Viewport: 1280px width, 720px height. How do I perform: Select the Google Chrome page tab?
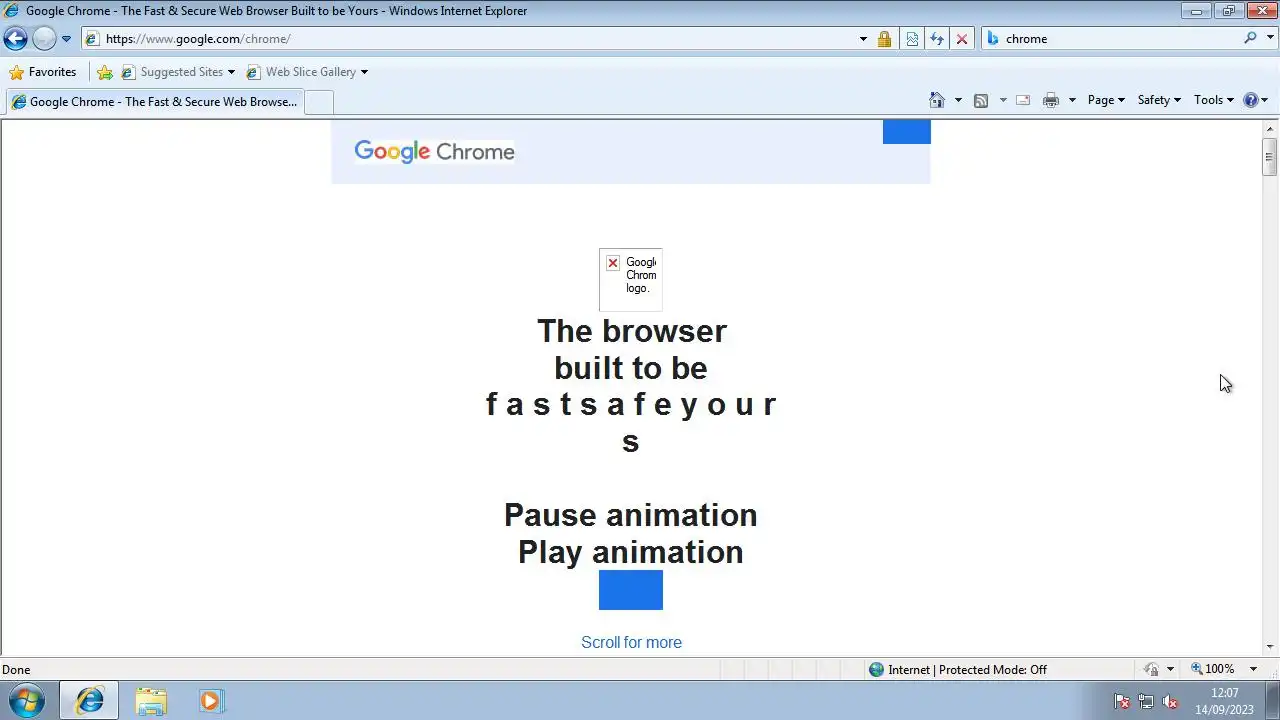pos(153,102)
